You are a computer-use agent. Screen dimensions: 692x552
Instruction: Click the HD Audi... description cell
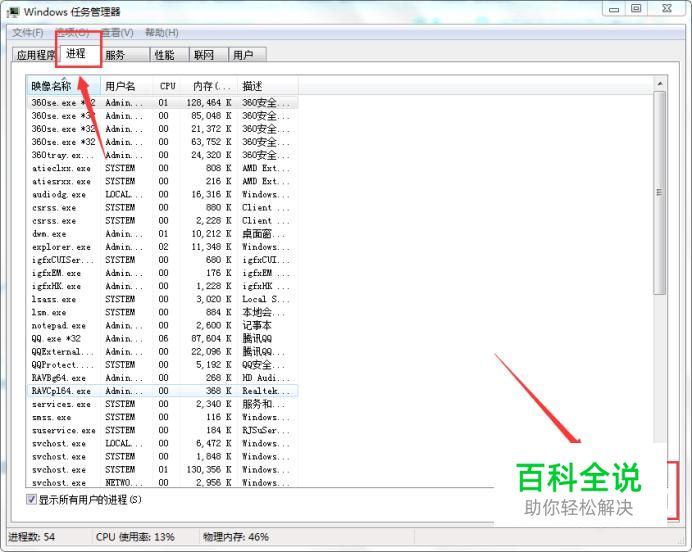coord(266,378)
